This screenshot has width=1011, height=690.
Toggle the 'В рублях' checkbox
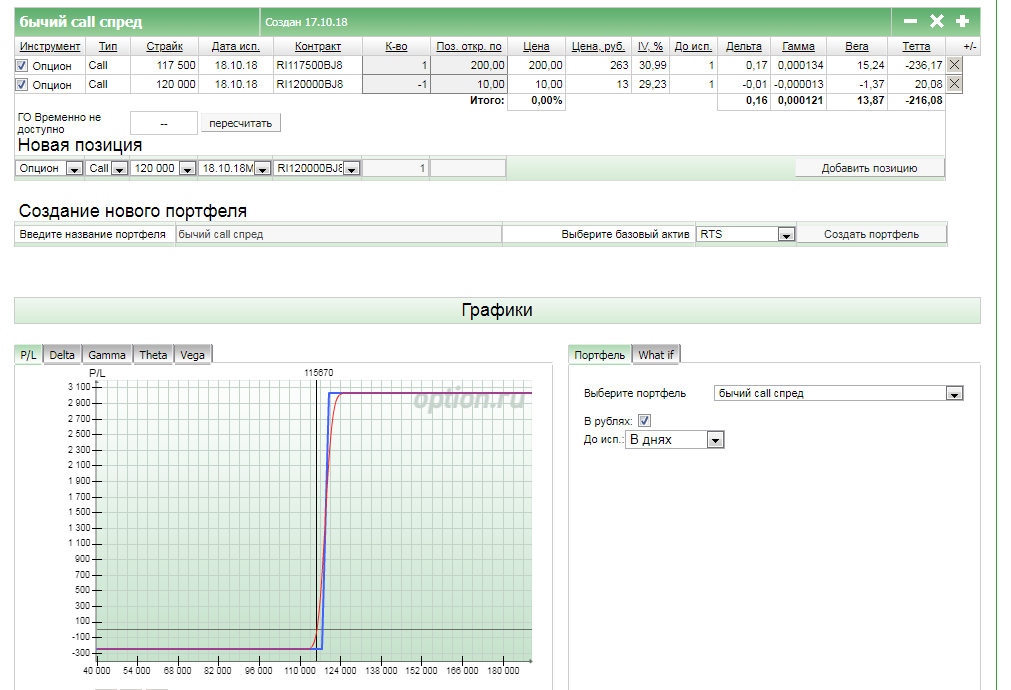pos(644,420)
